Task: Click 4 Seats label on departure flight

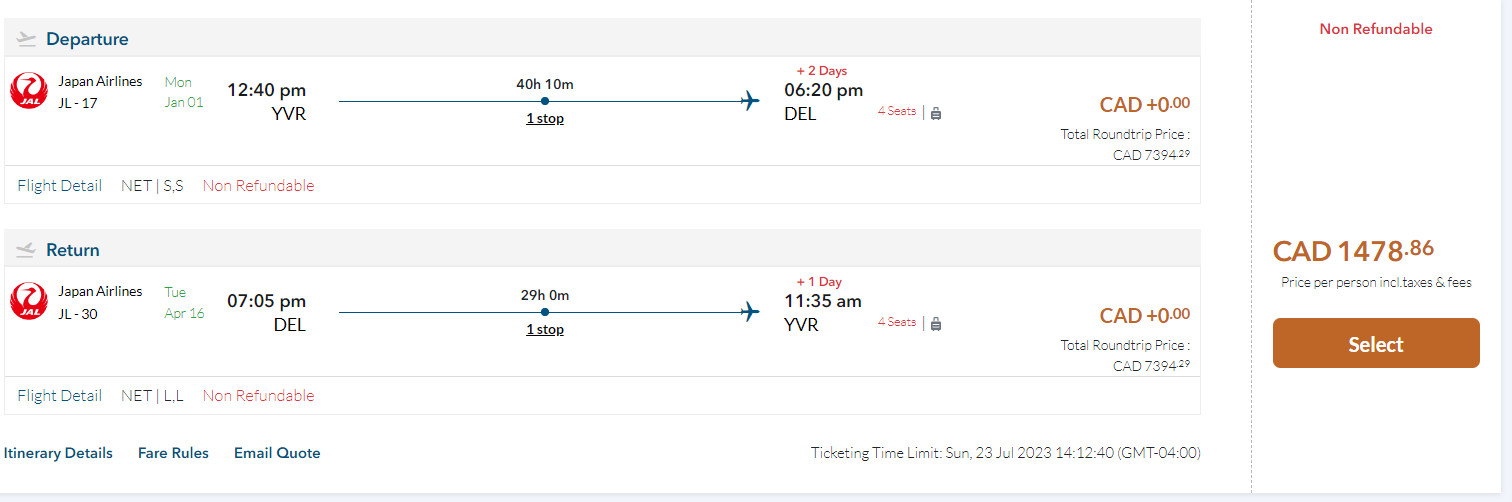Action: coord(897,111)
